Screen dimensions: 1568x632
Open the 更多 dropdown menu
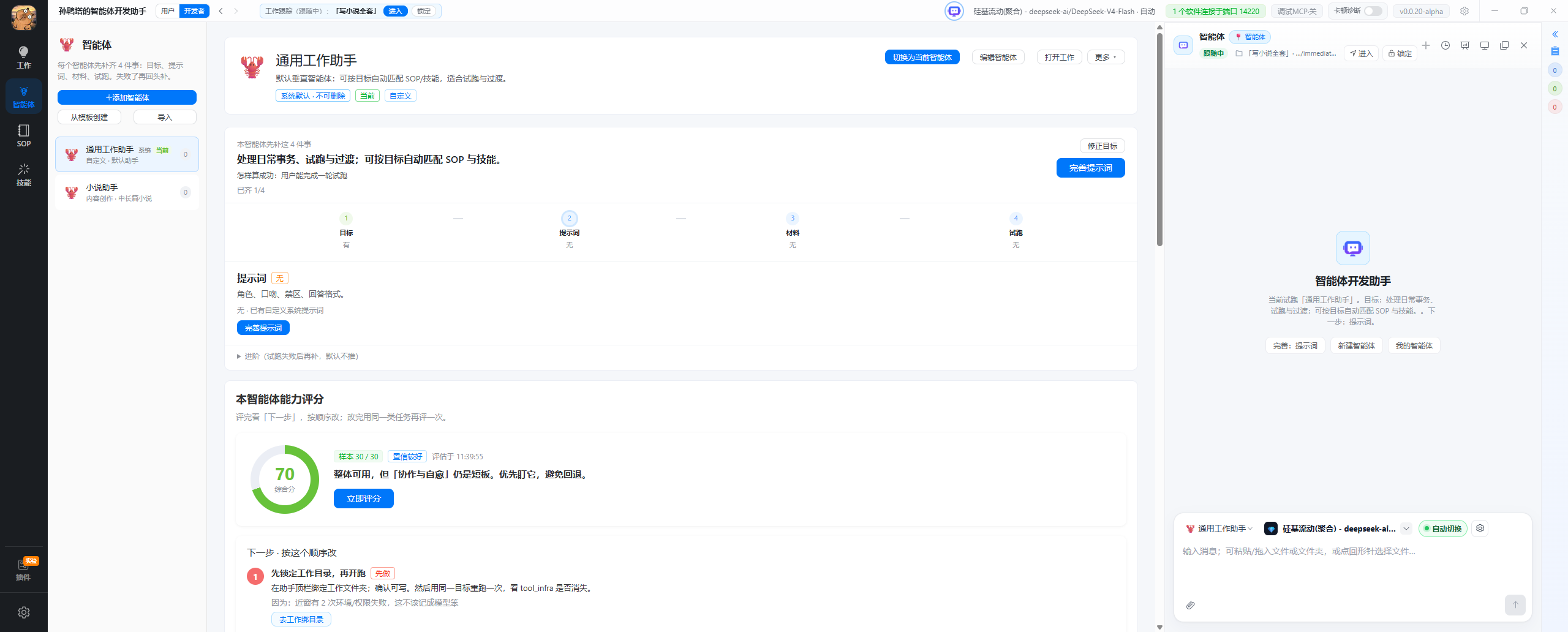(x=1106, y=57)
